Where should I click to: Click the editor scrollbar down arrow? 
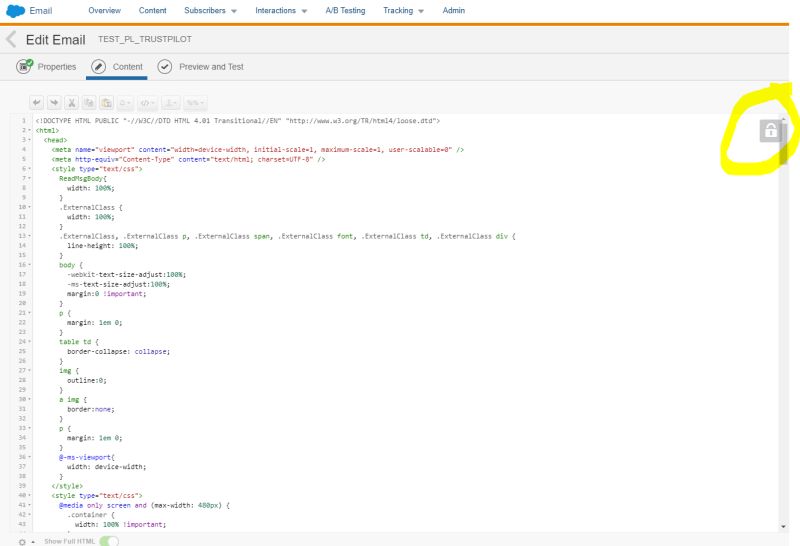[783, 527]
